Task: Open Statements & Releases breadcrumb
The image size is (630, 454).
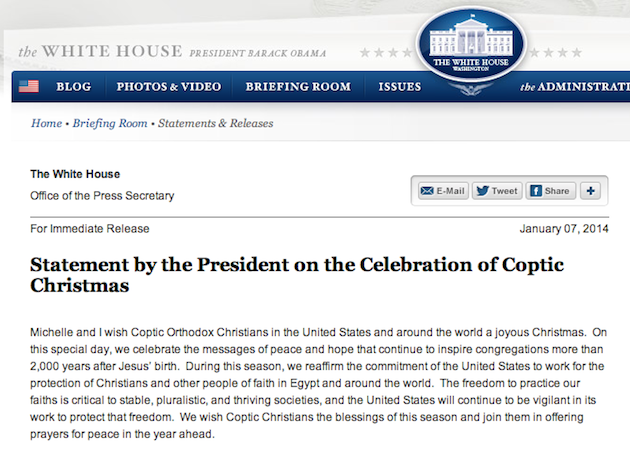Action: (215, 123)
